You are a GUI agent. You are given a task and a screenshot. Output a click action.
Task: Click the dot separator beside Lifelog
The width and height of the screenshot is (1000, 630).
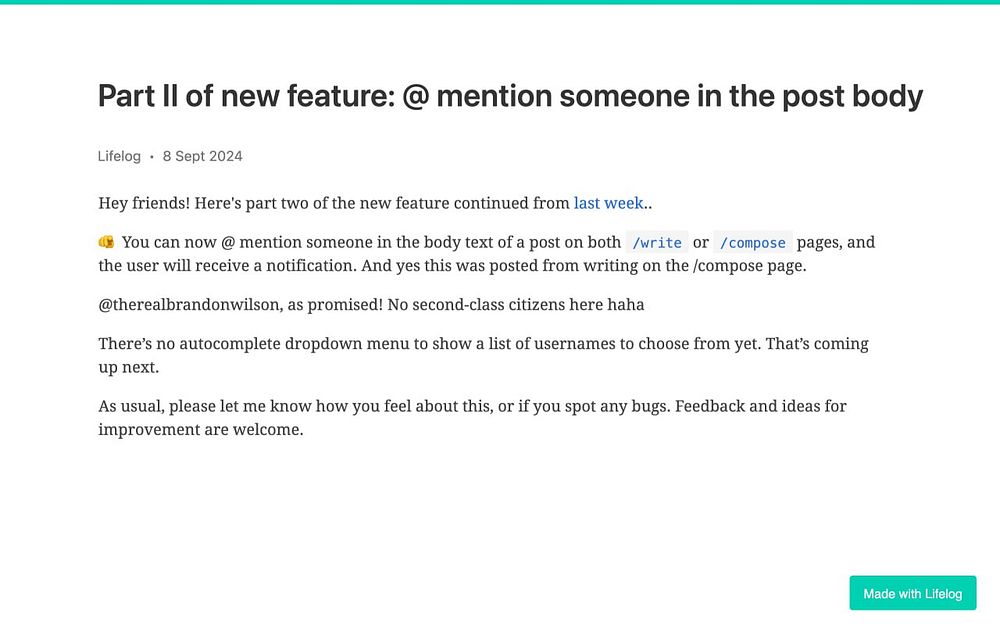click(152, 156)
